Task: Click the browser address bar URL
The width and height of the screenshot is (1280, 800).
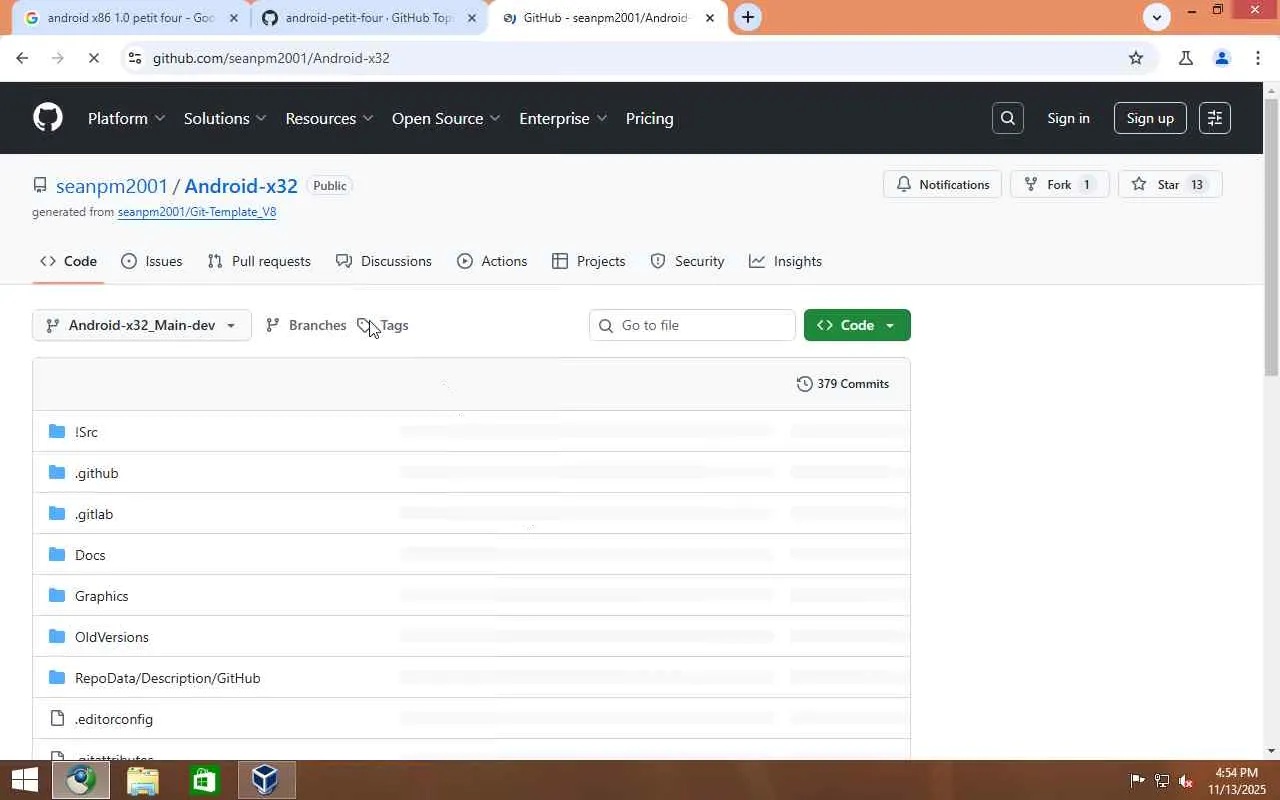Action: [x=271, y=58]
